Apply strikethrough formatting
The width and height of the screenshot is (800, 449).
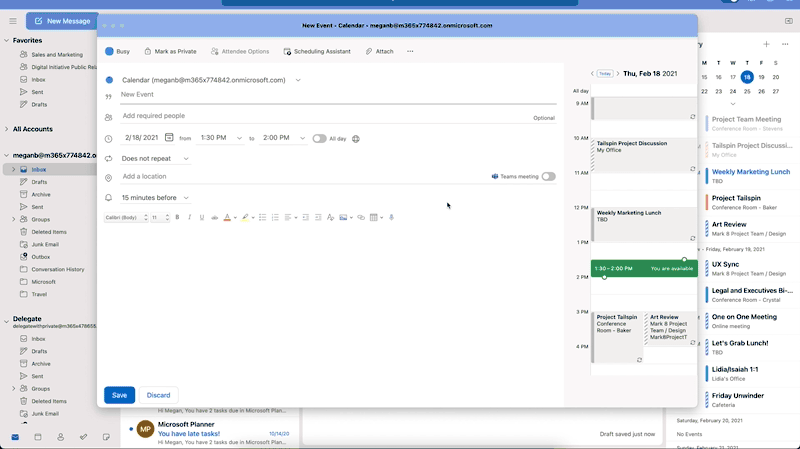click(214, 217)
